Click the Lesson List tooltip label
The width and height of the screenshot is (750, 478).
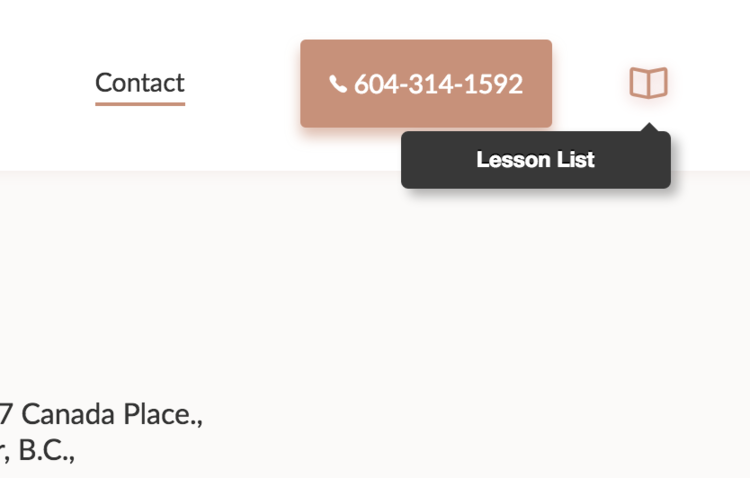(535, 159)
